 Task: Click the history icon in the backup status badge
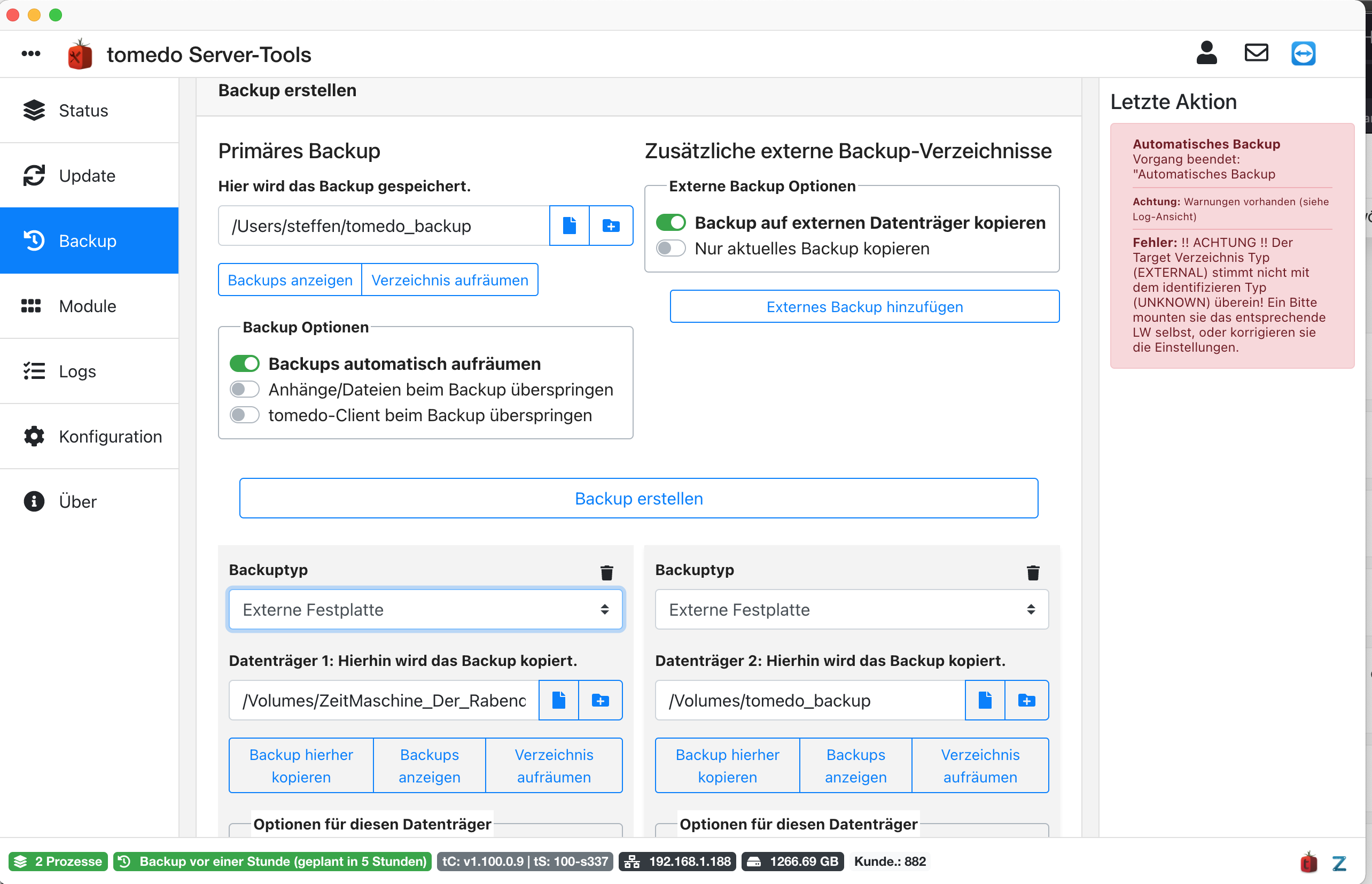[x=124, y=861]
